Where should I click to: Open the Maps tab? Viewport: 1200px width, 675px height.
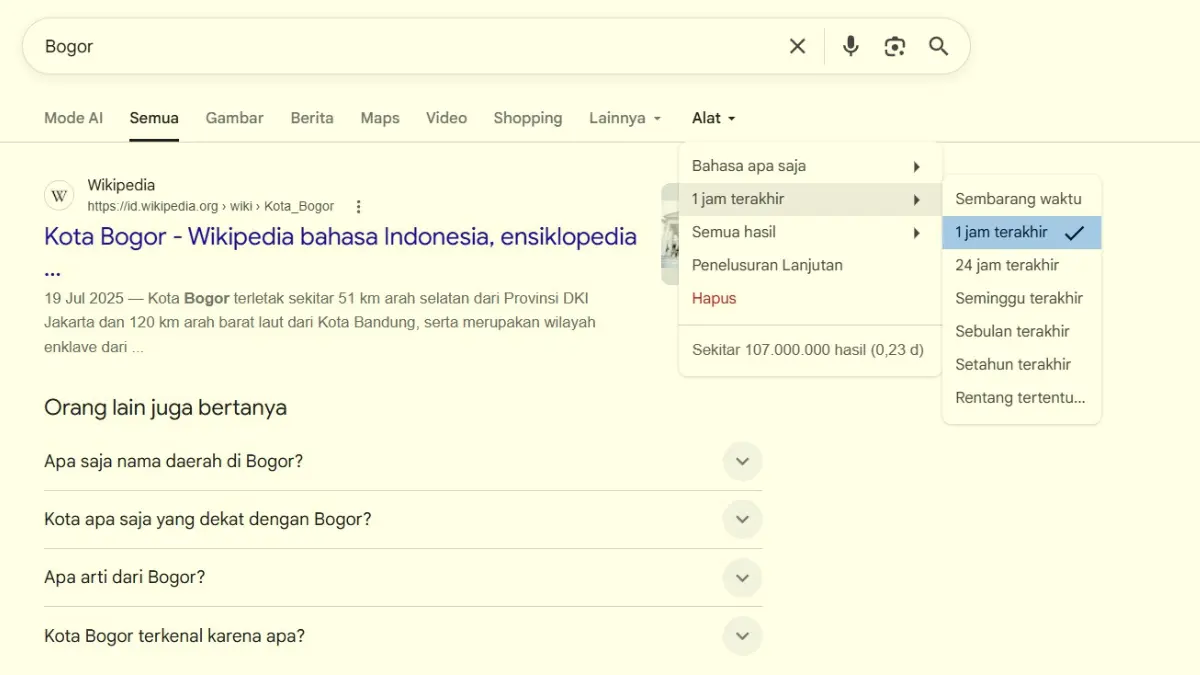point(380,118)
